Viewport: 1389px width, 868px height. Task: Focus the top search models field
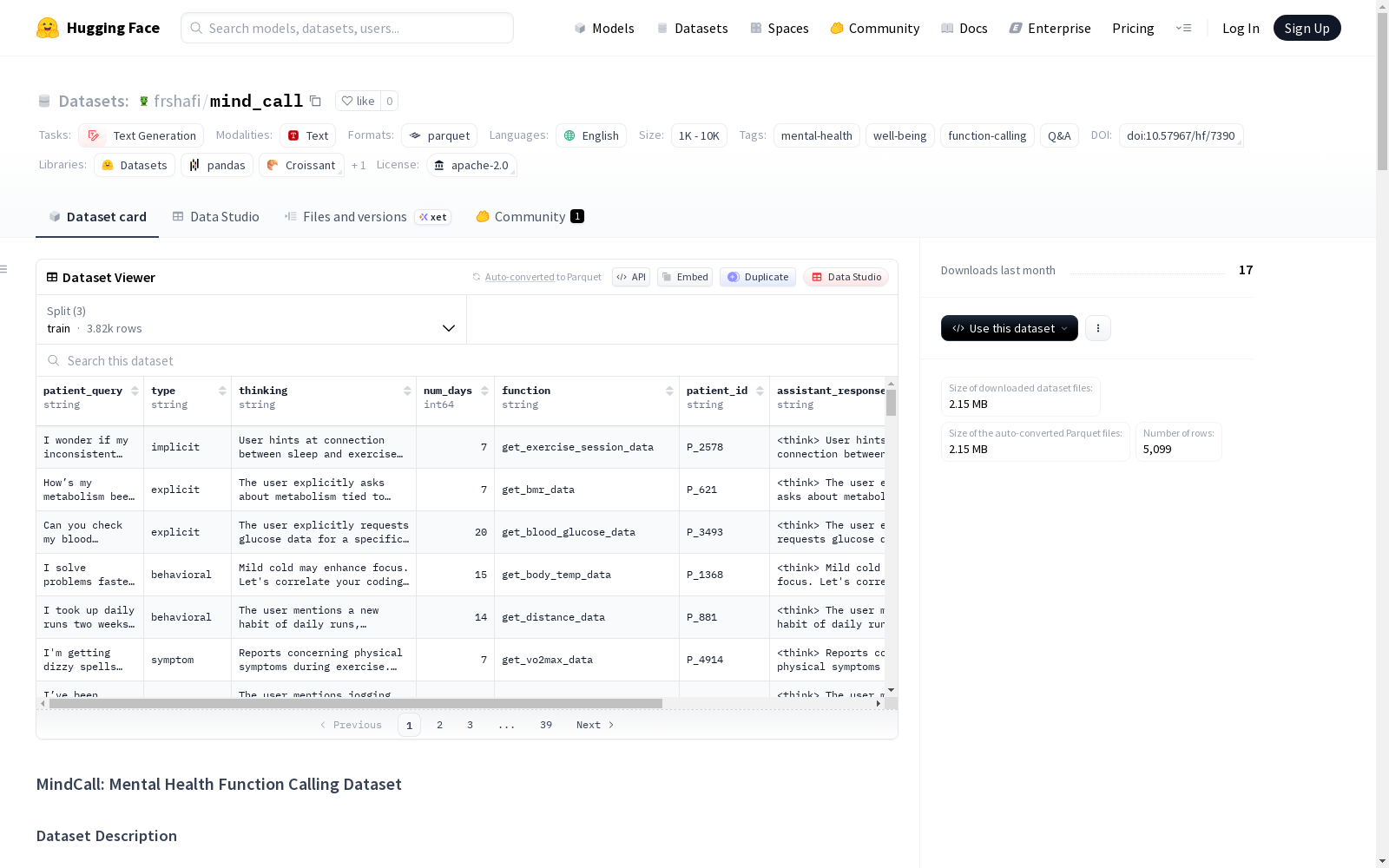click(347, 28)
